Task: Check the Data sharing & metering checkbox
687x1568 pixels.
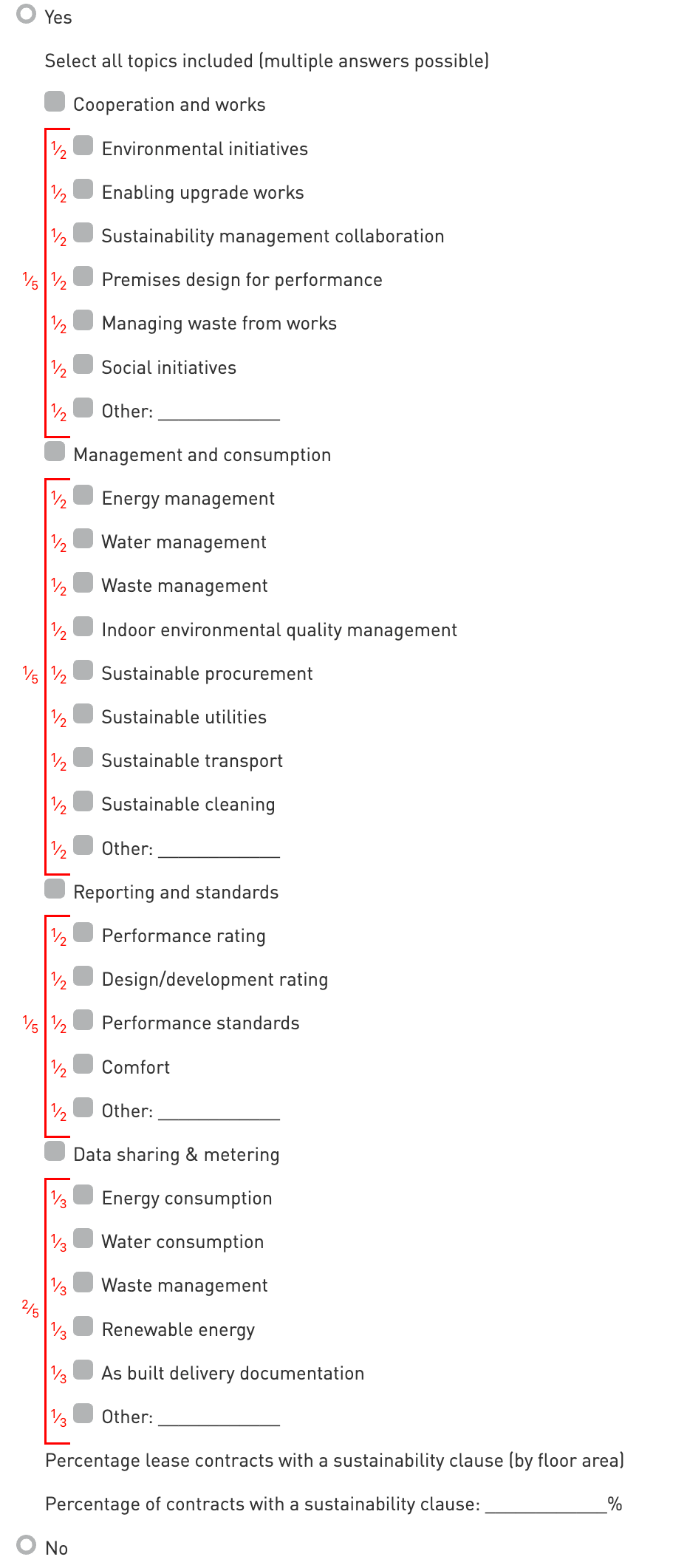Action: coord(55,1151)
